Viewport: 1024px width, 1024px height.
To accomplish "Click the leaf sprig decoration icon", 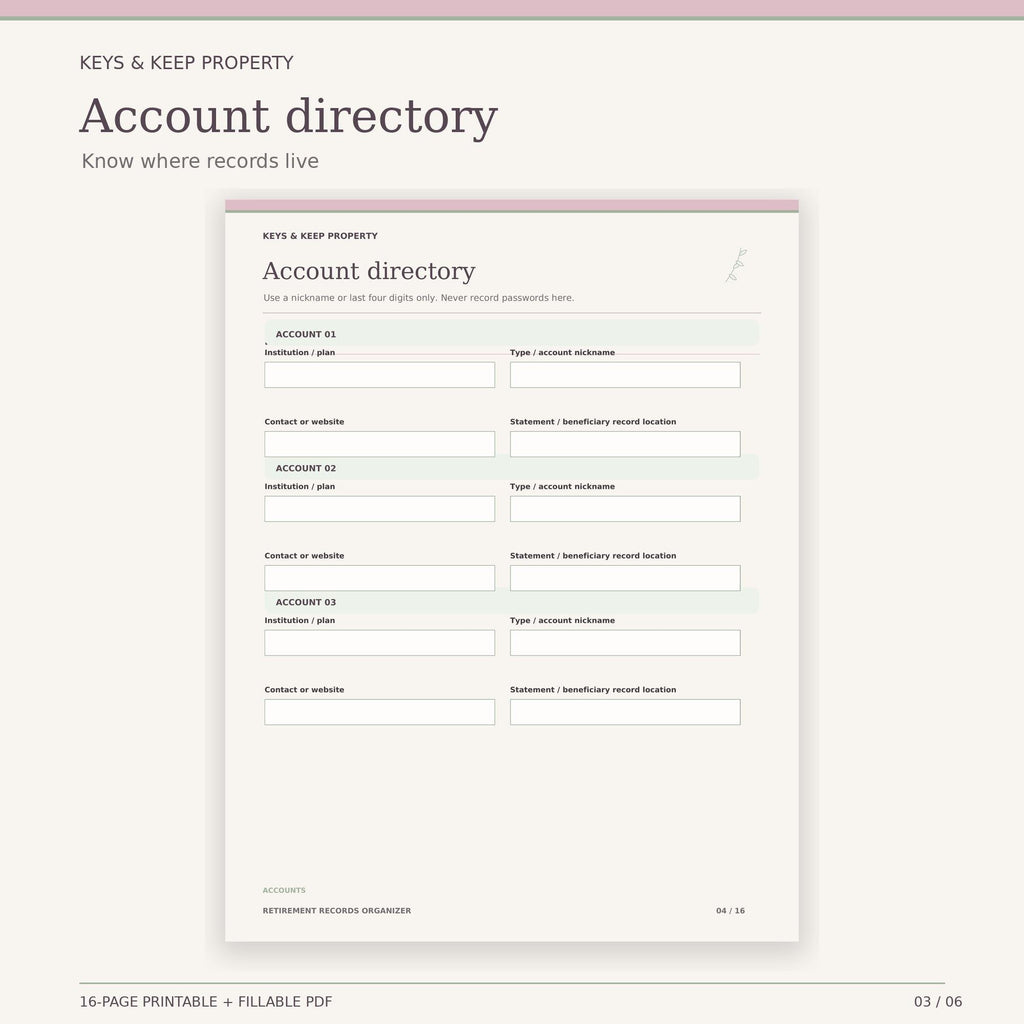I will point(737,265).
